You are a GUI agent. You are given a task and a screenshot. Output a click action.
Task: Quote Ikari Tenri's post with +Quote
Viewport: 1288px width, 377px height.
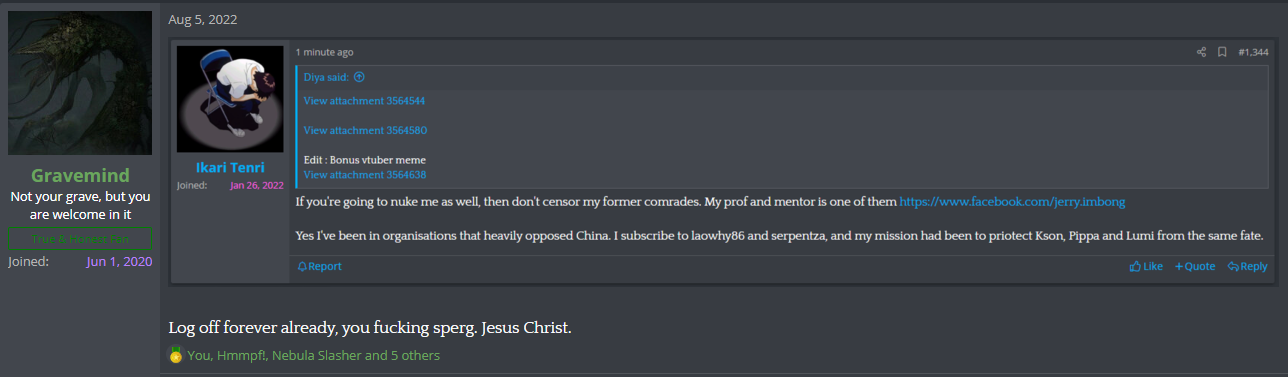1195,266
